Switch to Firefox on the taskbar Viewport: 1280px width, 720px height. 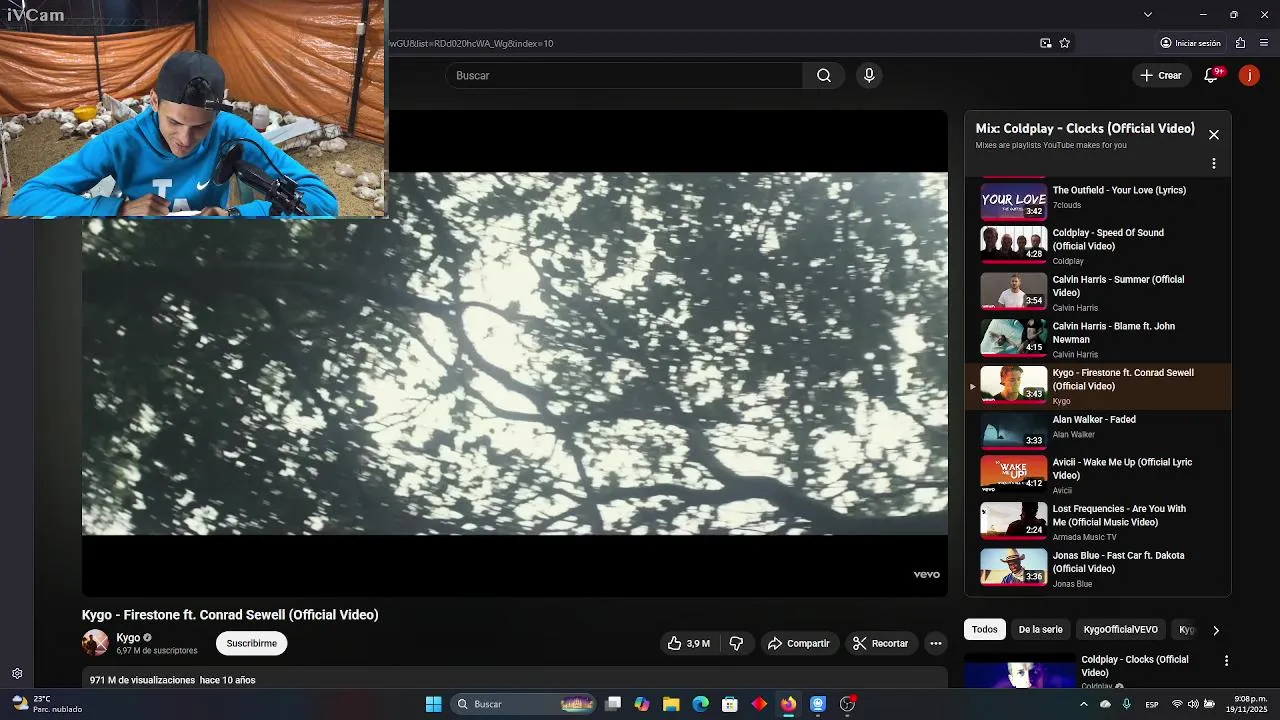pos(788,704)
